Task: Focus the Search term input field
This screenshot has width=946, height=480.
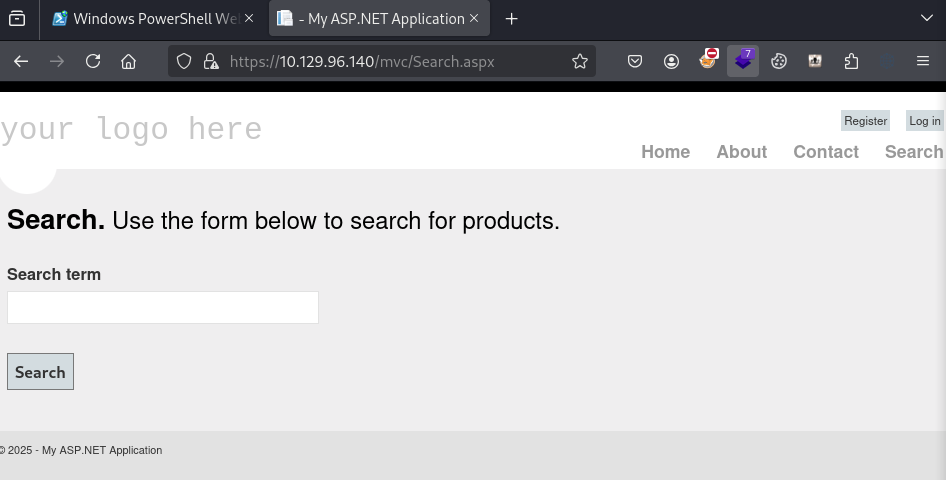Action: pos(163,308)
